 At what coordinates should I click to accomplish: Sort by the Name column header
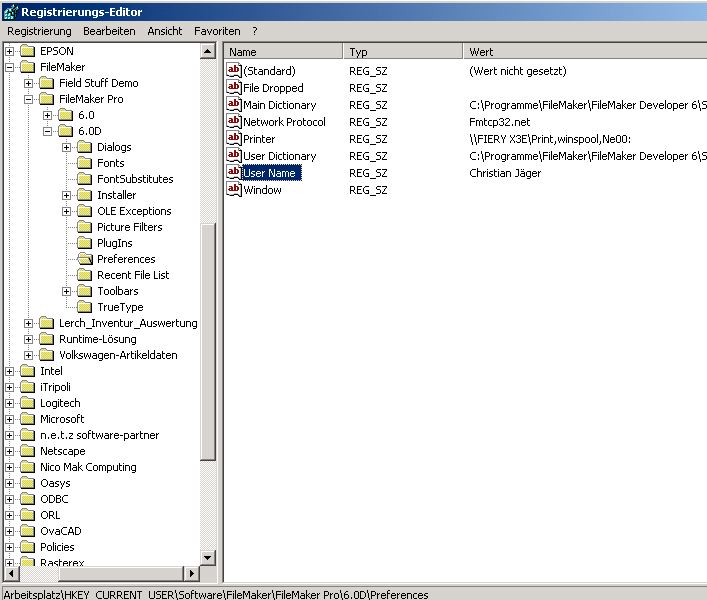pos(283,52)
